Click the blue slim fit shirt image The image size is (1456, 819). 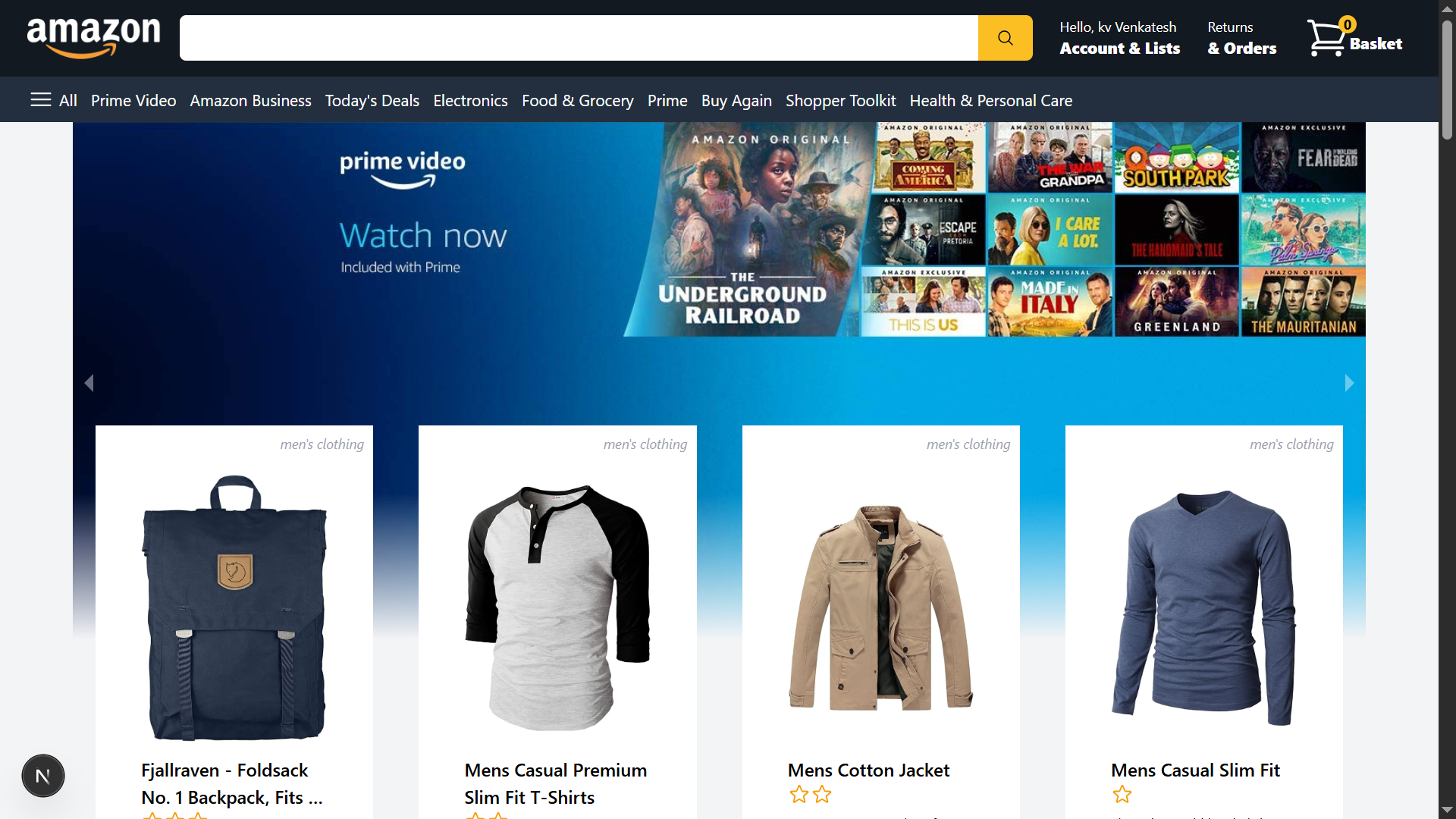point(1204,607)
